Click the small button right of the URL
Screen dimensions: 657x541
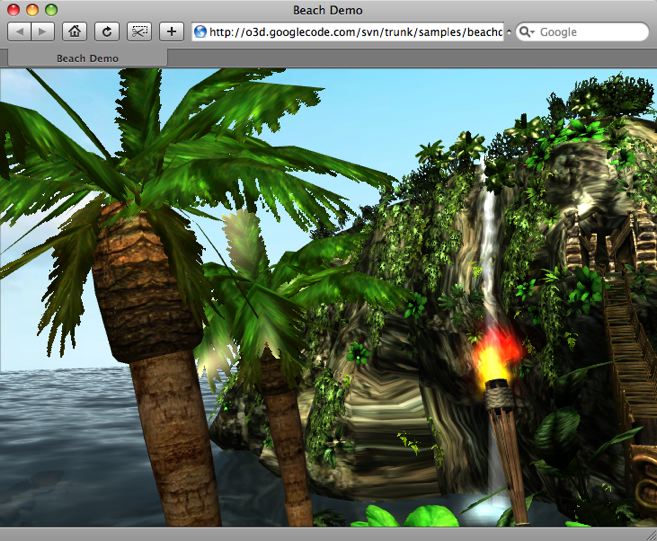509,32
